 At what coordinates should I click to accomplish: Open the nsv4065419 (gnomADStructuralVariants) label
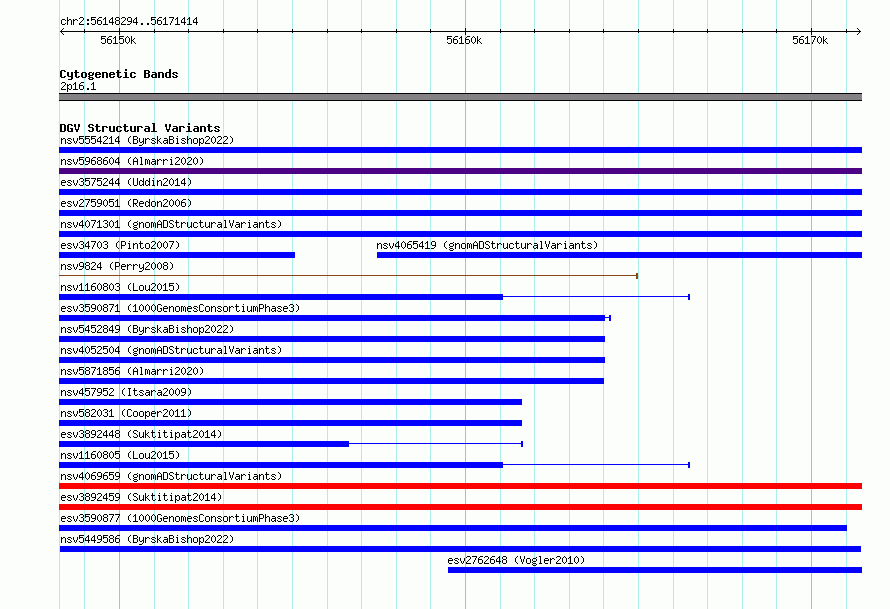pos(487,245)
